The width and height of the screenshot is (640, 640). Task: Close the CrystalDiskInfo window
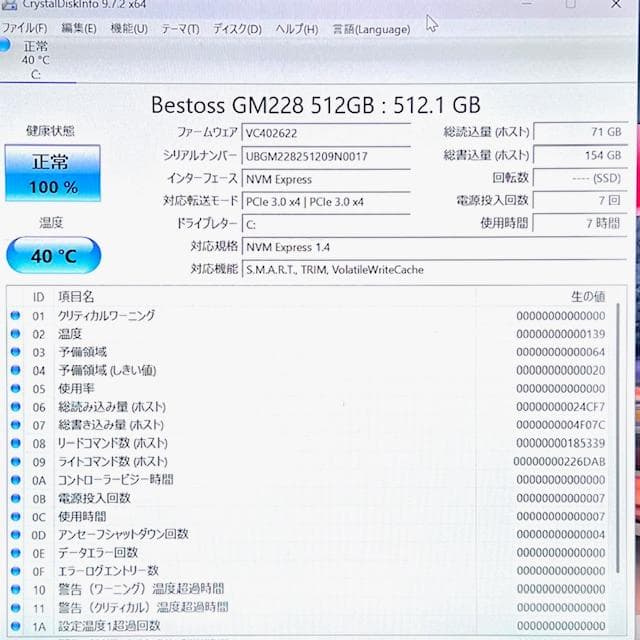tap(616, 4)
